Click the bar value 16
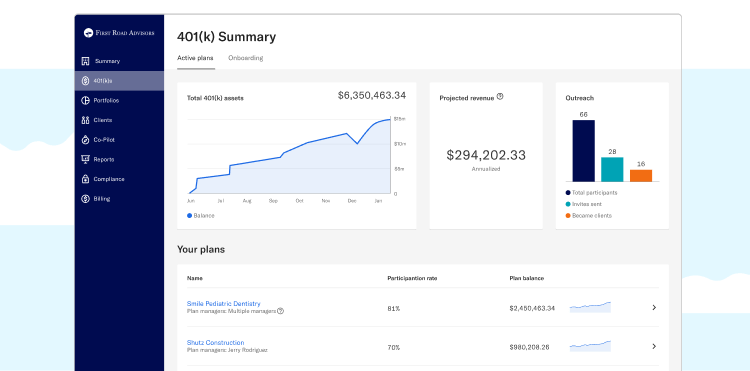Viewport: 750px width, 371px height. [641, 164]
